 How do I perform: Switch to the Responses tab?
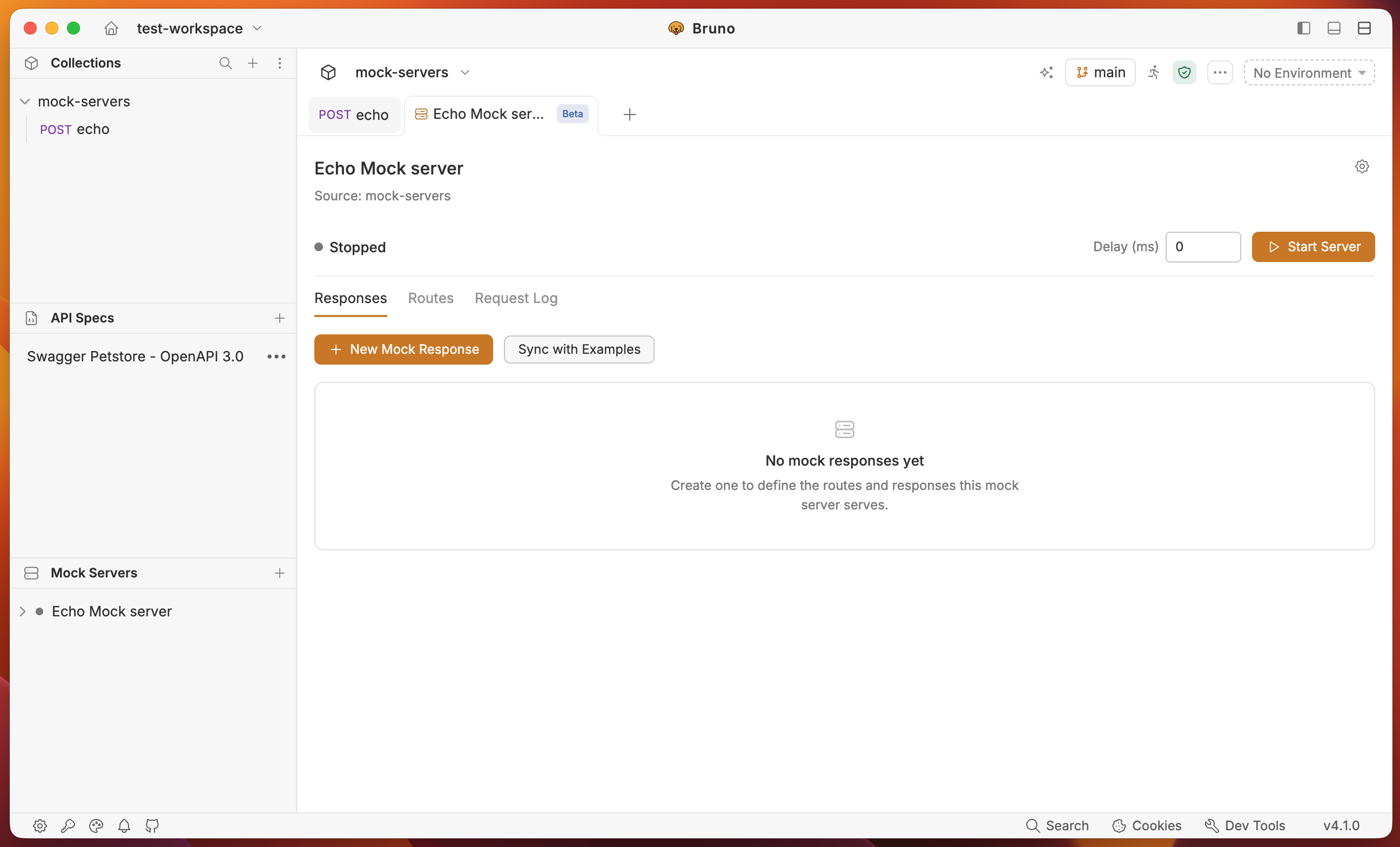[x=351, y=298]
